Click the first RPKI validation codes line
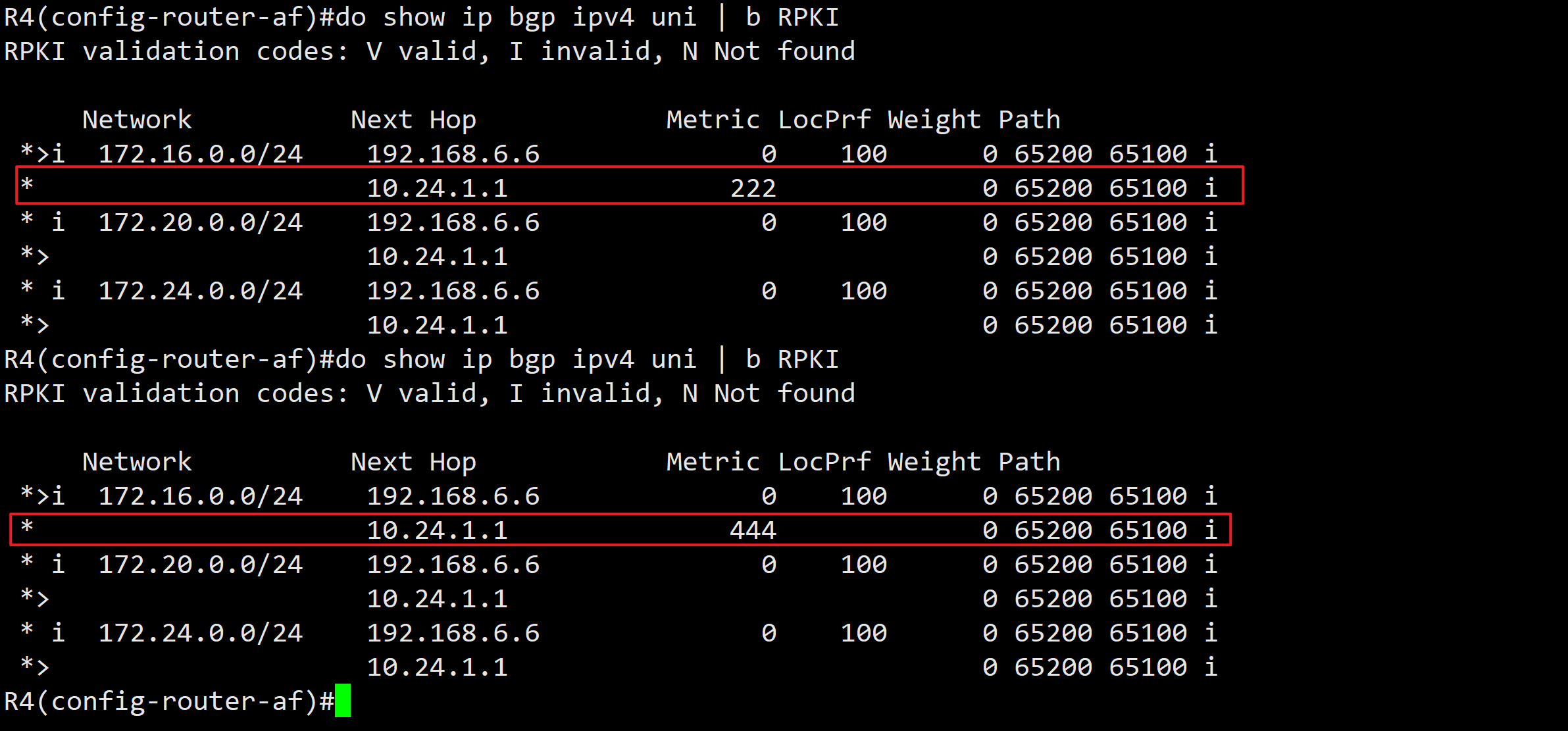Screen dimensions: 1568x731 point(429,51)
